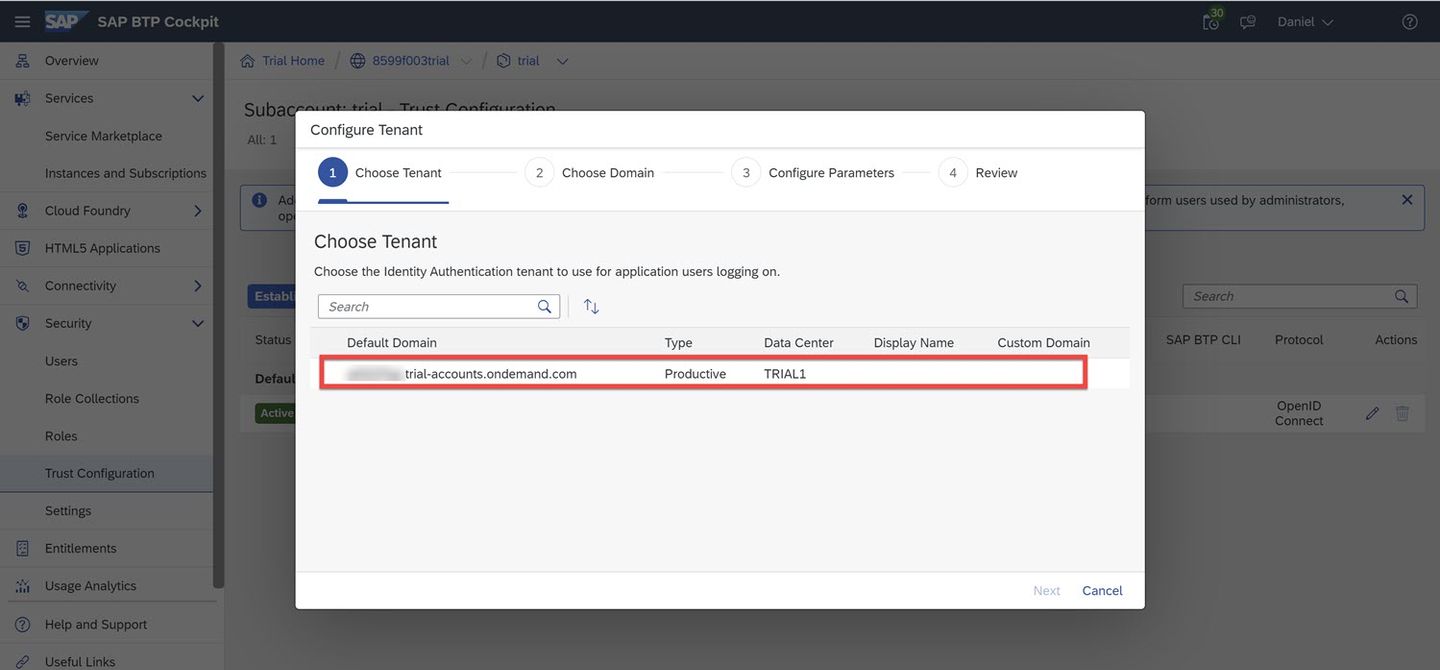Open the feedback chat icon
This screenshot has height=670, width=1440.
pyautogui.click(x=1248, y=21)
